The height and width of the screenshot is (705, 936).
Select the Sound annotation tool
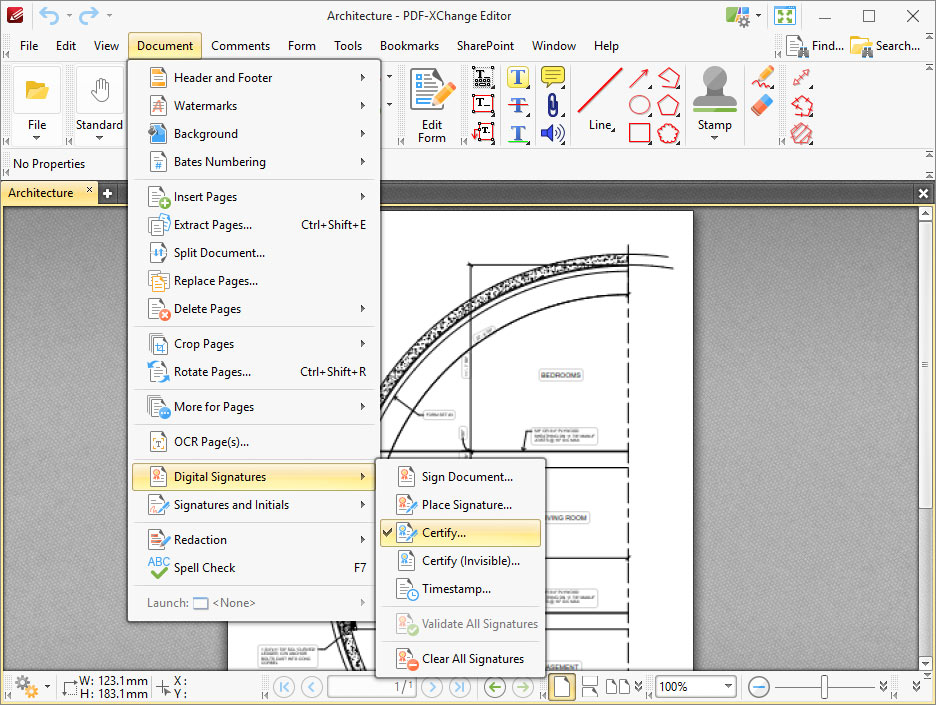[553, 133]
